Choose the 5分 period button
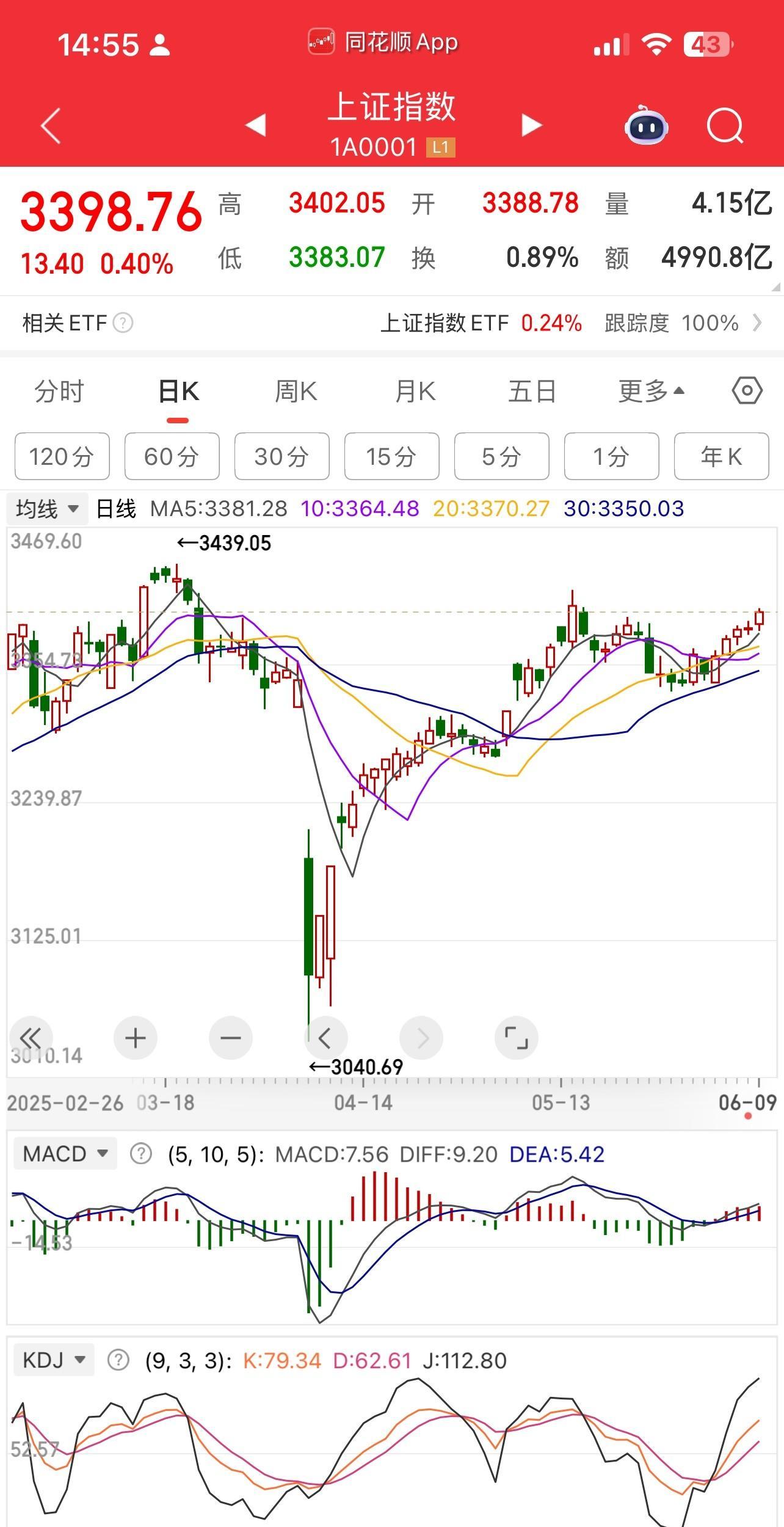This screenshot has height=1527, width=784. [501, 456]
